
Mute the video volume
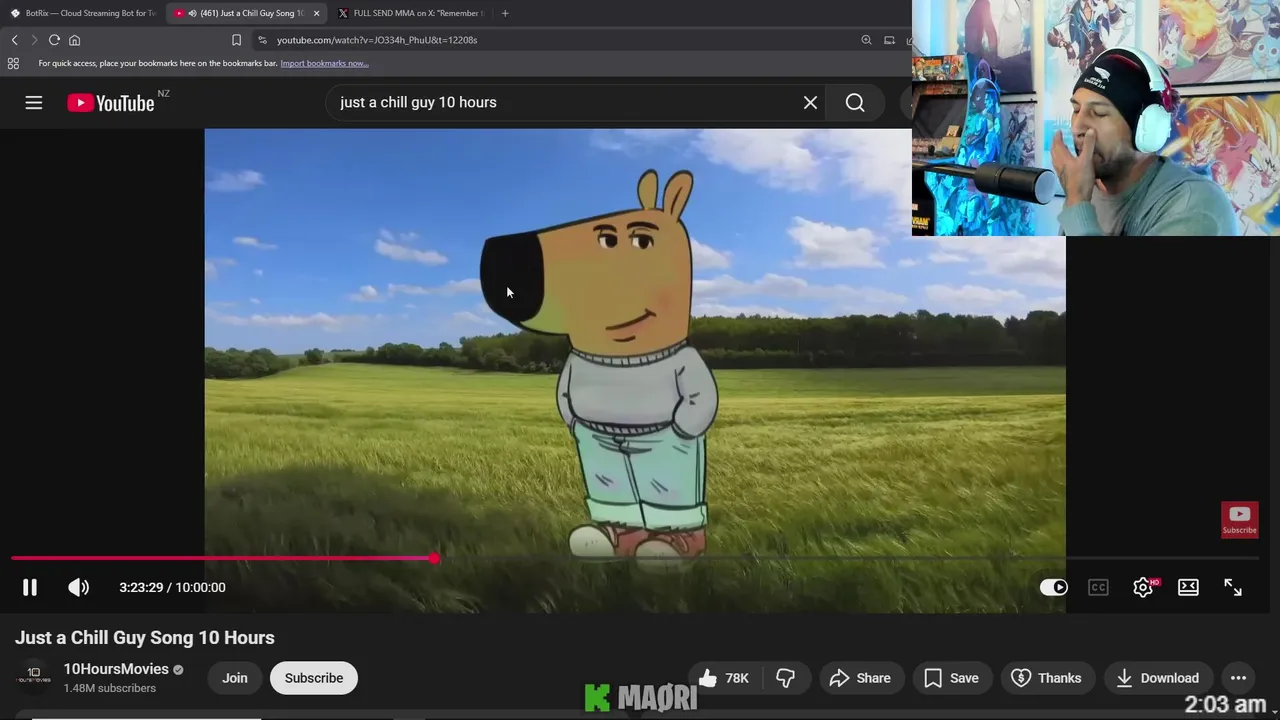(78, 587)
